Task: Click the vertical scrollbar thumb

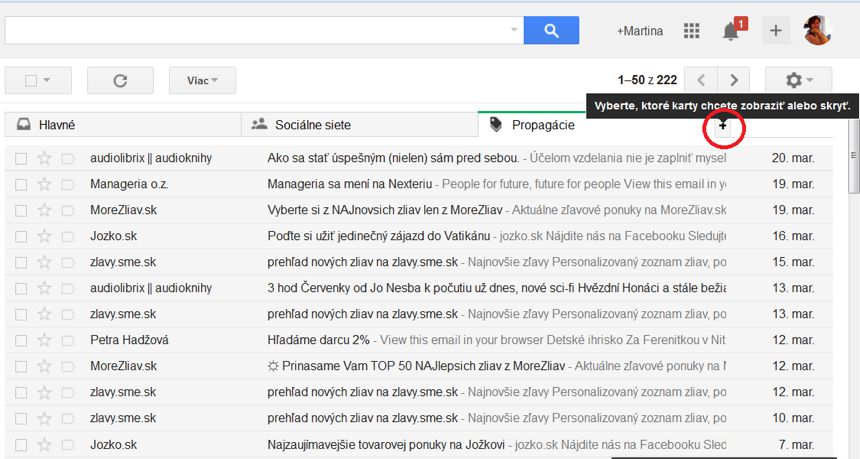Action: coord(853,156)
